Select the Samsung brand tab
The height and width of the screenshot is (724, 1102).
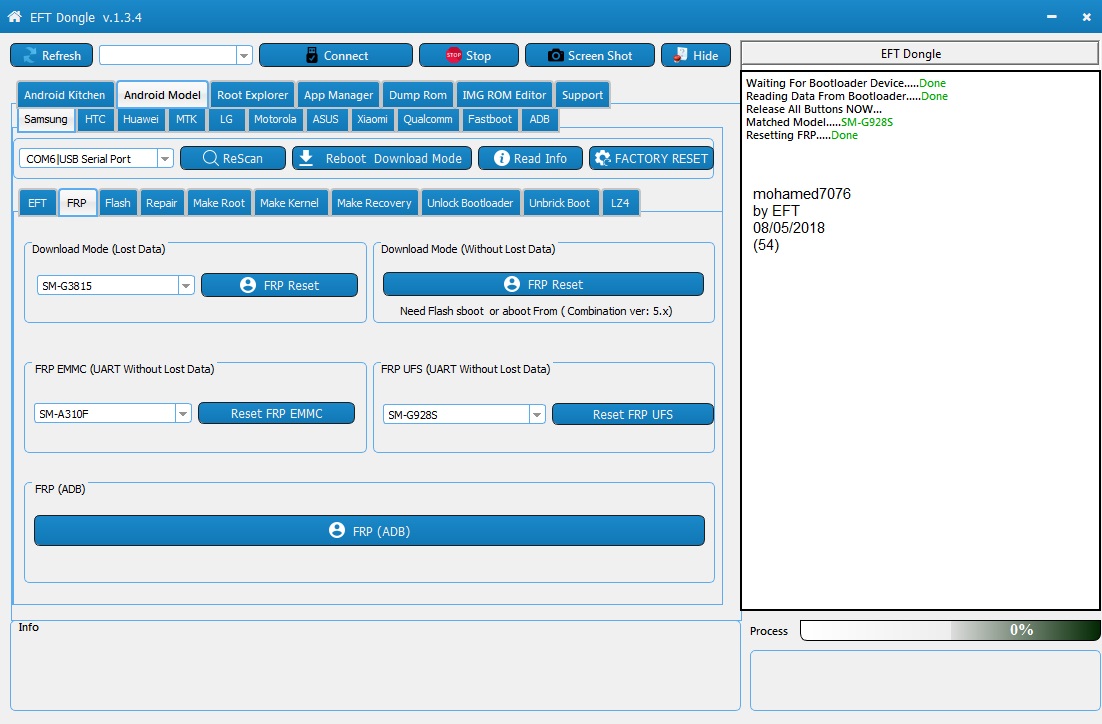click(x=46, y=119)
